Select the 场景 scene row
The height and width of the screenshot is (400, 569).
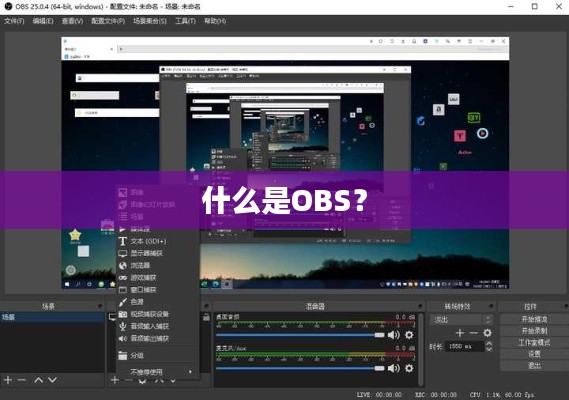coord(52,317)
